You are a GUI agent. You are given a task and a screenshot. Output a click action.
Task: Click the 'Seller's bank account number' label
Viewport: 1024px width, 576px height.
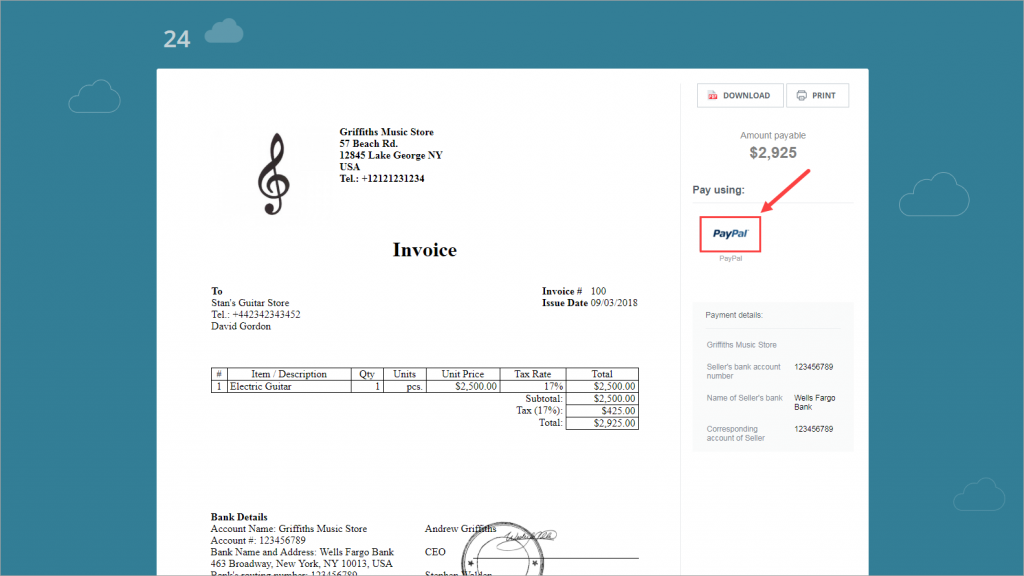coord(743,372)
